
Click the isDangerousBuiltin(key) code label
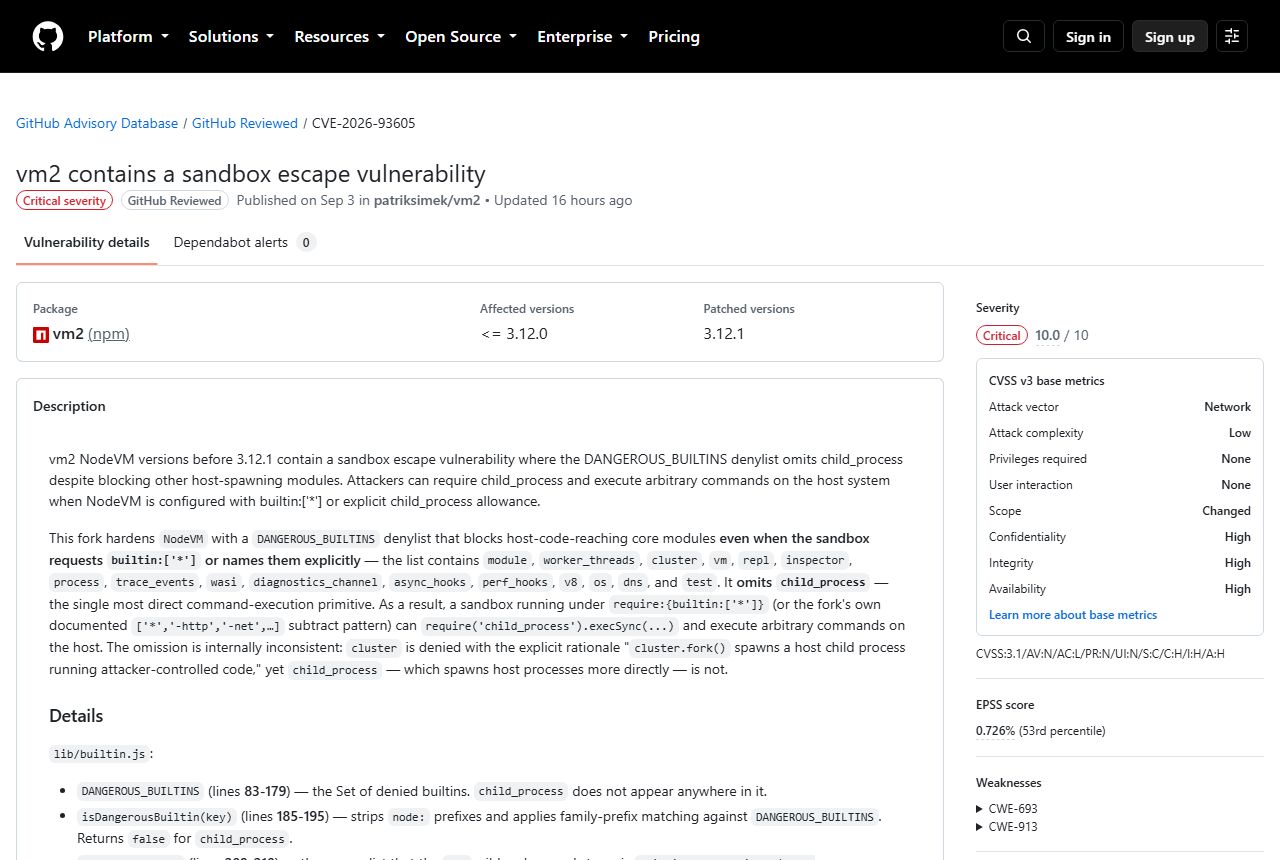pyautogui.click(x=157, y=817)
